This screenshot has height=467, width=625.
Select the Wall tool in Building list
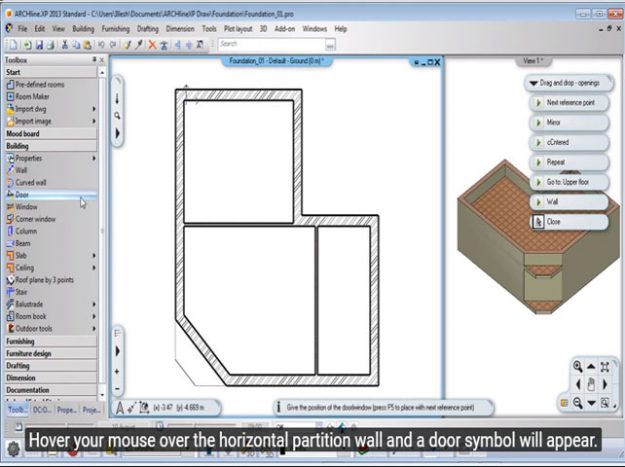click(x=21, y=170)
